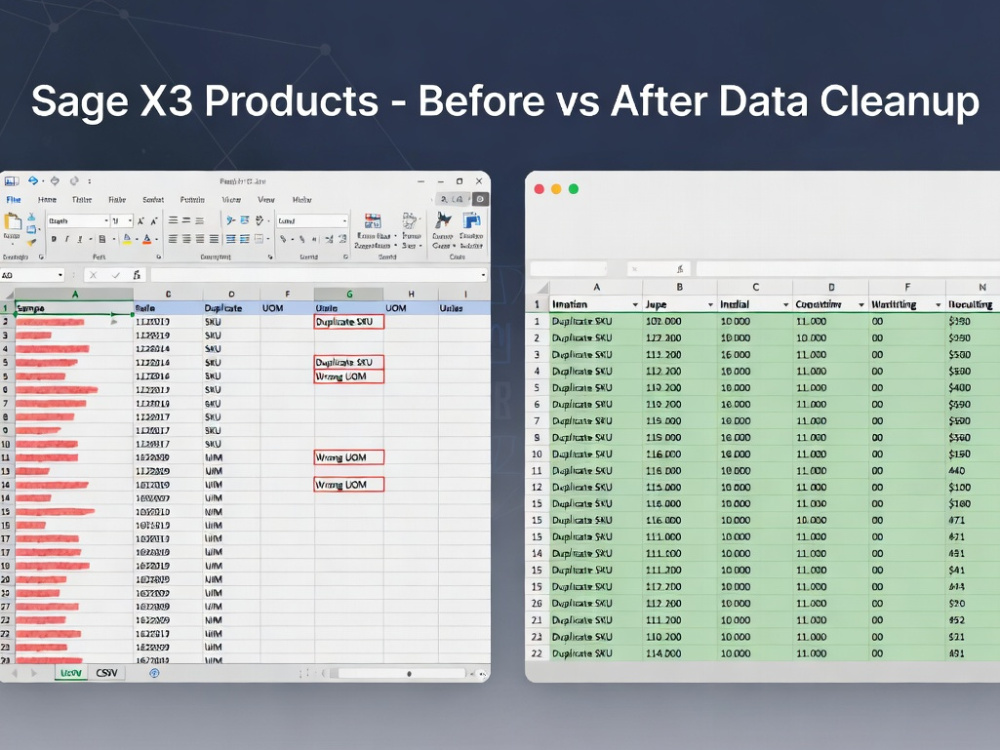The image size is (1000, 750).
Task: Open the font name dropdown
Action: [x=106, y=221]
